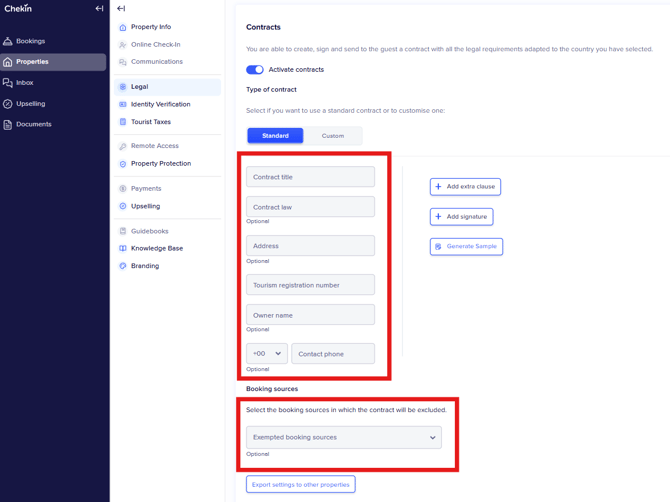Open the Tourist Taxes section
The image size is (670, 502).
pyautogui.click(x=150, y=122)
